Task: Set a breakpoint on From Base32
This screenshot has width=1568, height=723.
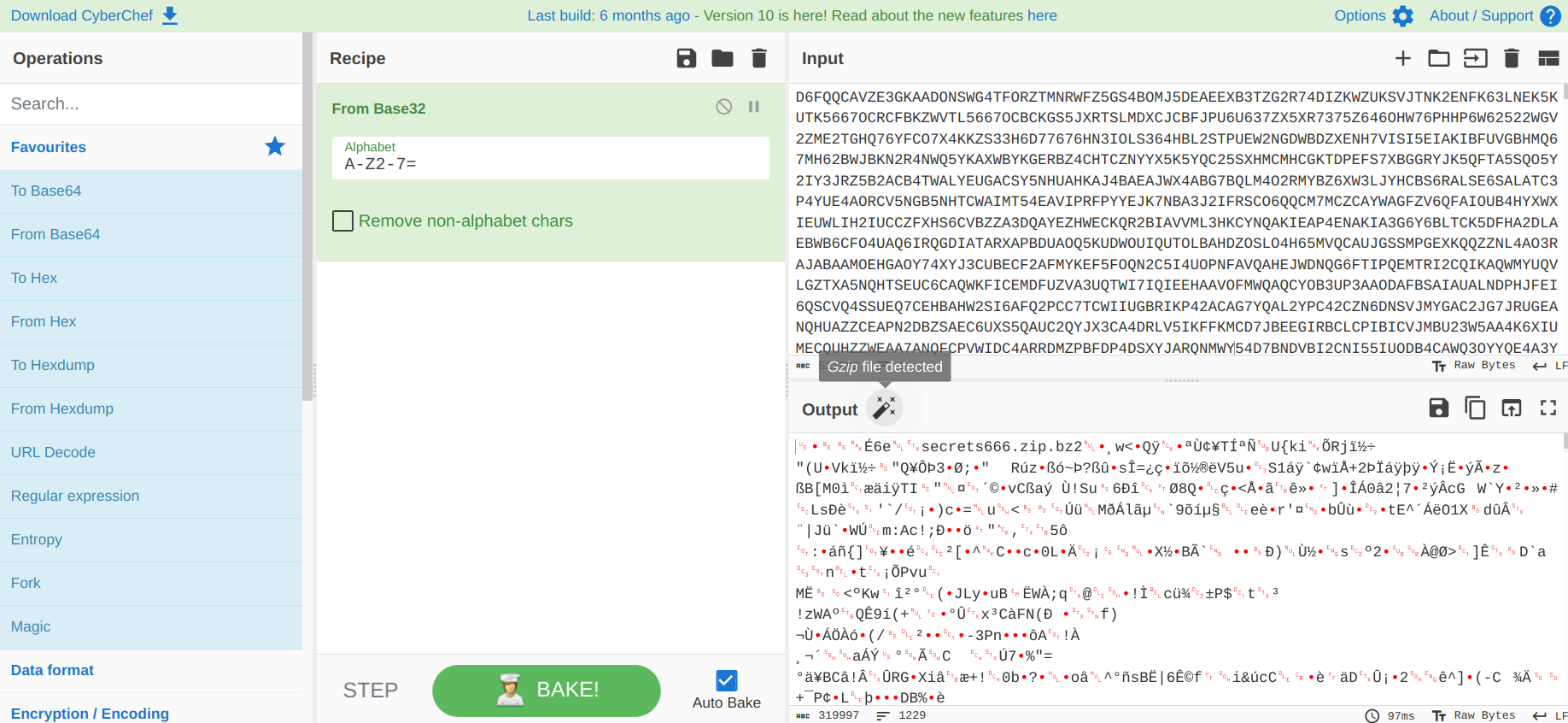Action: point(754,107)
